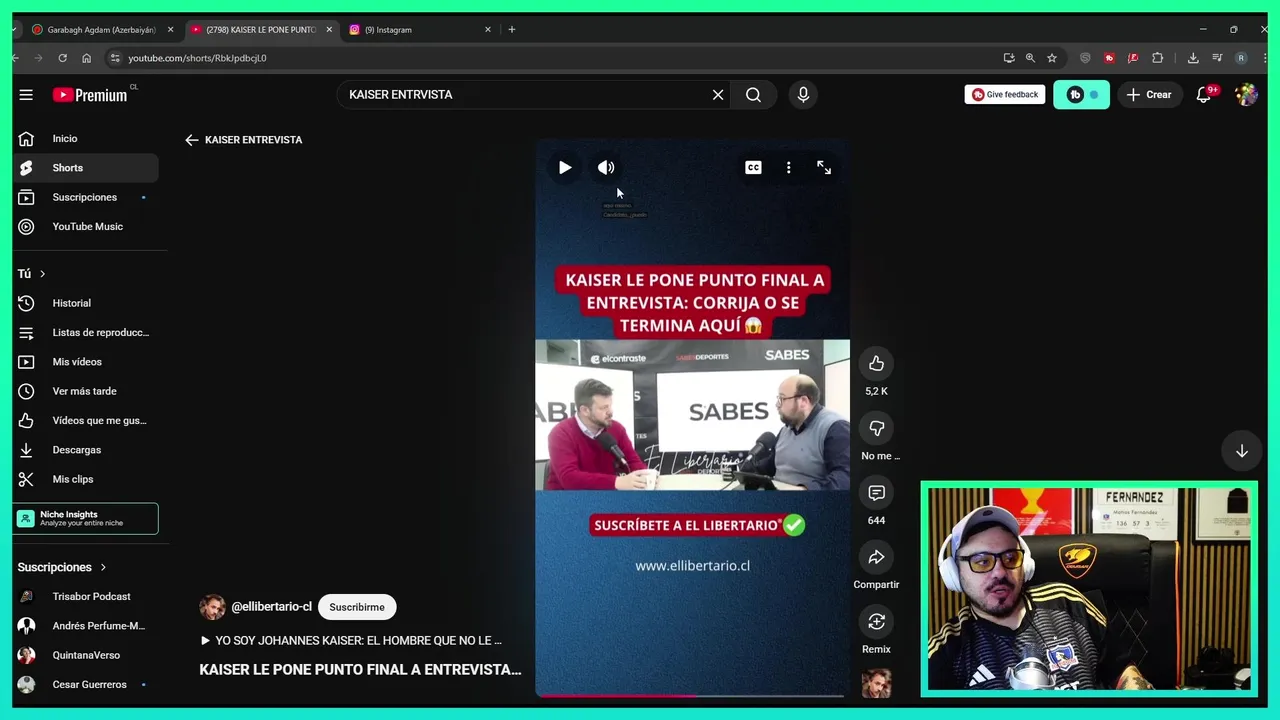Play the paused Short
1280x720 pixels.
(x=565, y=168)
